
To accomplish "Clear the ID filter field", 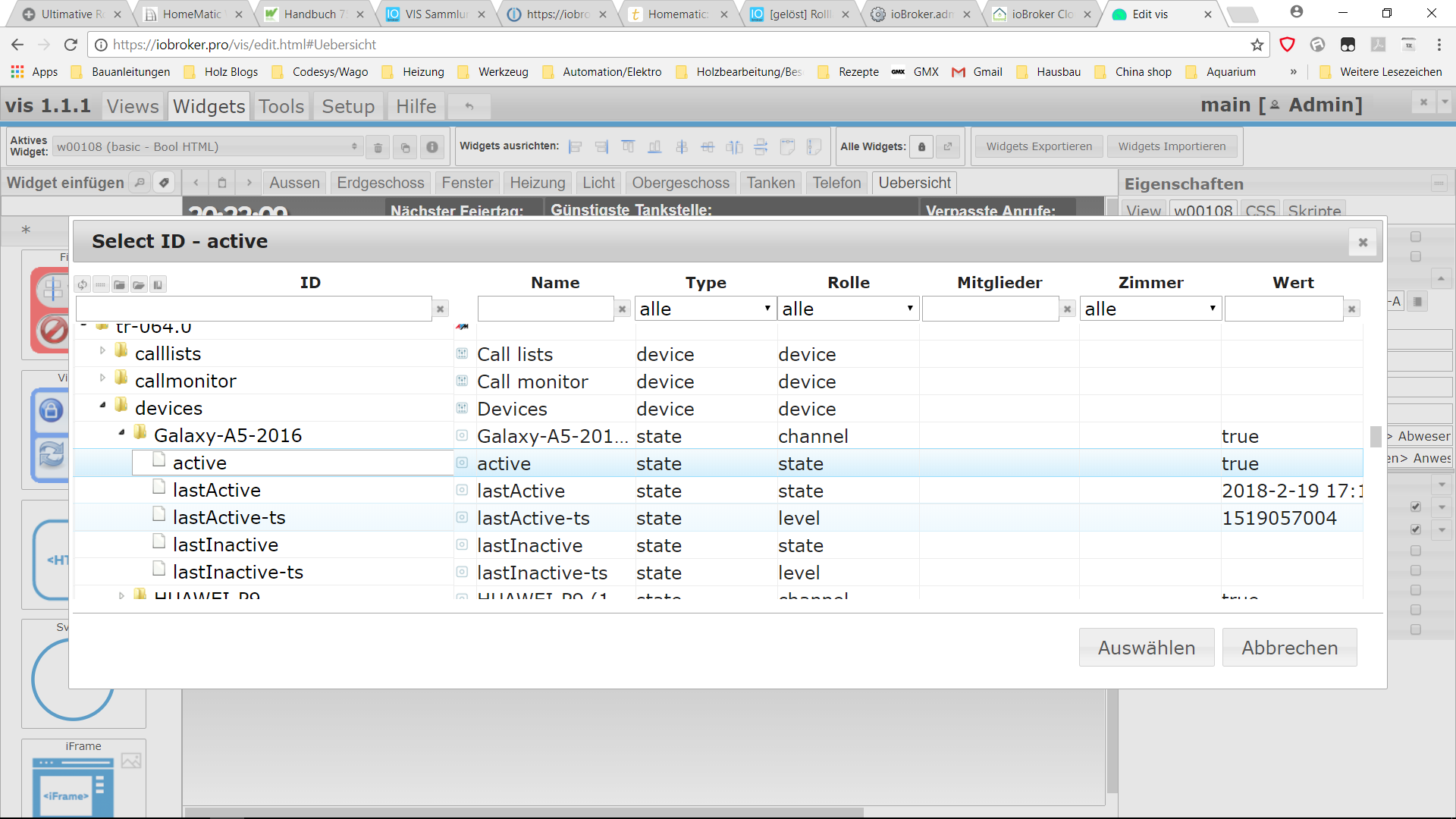I will point(440,309).
